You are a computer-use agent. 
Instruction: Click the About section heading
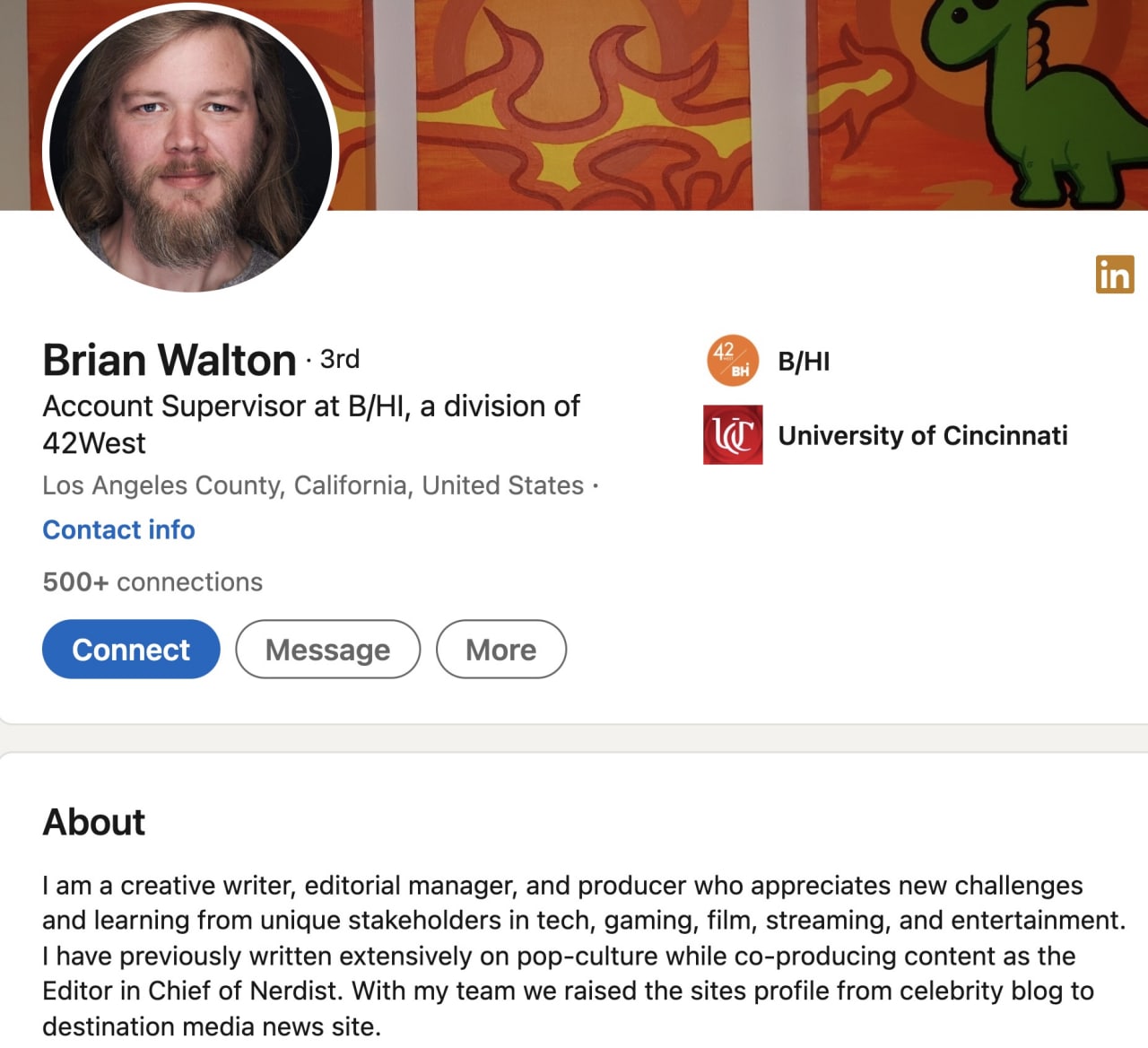[94, 822]
